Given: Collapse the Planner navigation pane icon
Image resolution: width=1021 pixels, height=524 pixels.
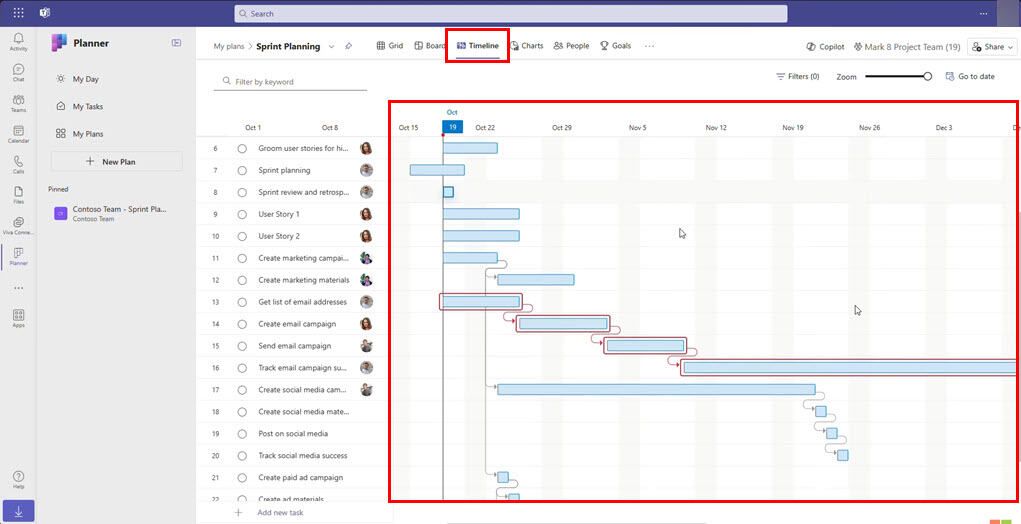Looking at the screenshot, I should (176, 43).
